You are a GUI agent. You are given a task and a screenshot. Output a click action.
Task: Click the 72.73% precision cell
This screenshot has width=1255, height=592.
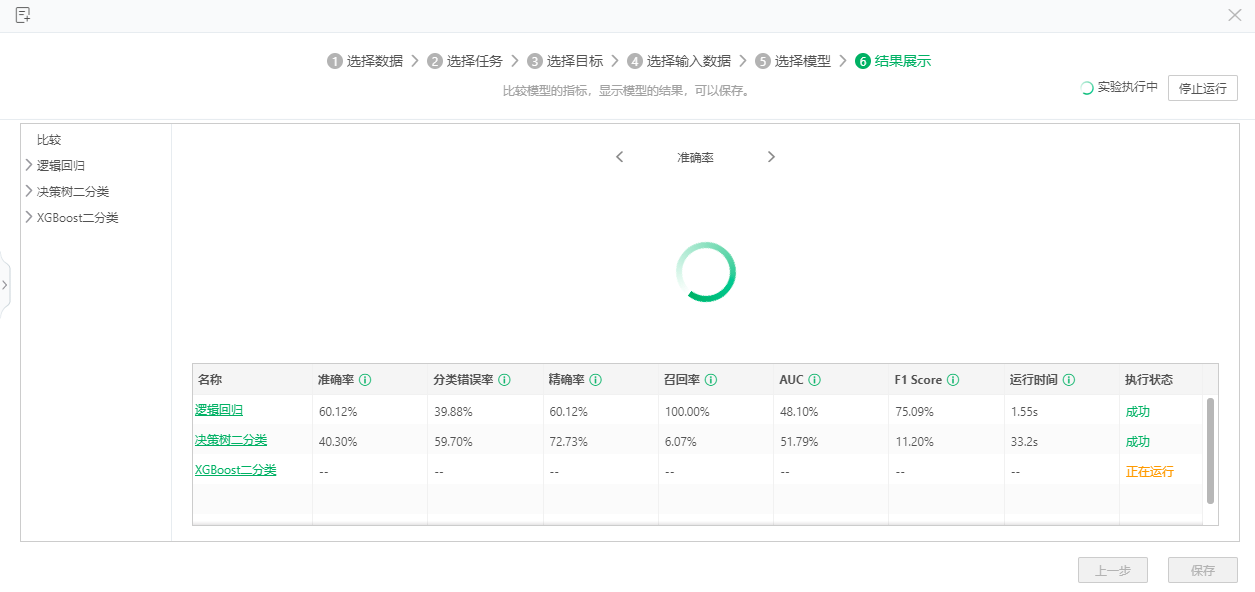pyautogui.click(x=568, y=441)
